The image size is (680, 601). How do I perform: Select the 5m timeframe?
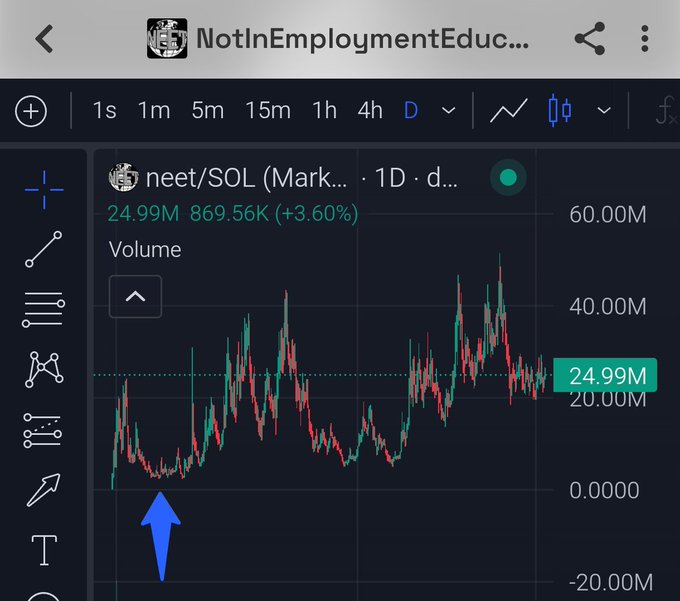208,111
